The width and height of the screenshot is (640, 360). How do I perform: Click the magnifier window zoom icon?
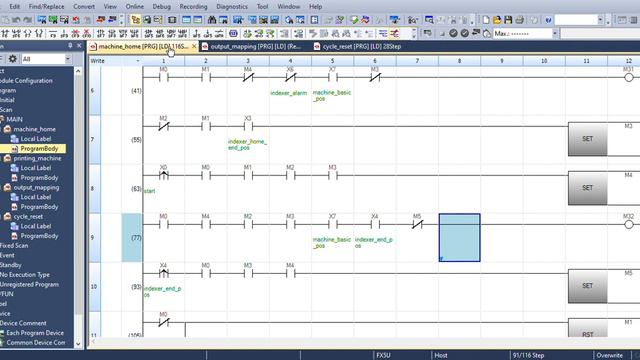(x=429, y=20)
